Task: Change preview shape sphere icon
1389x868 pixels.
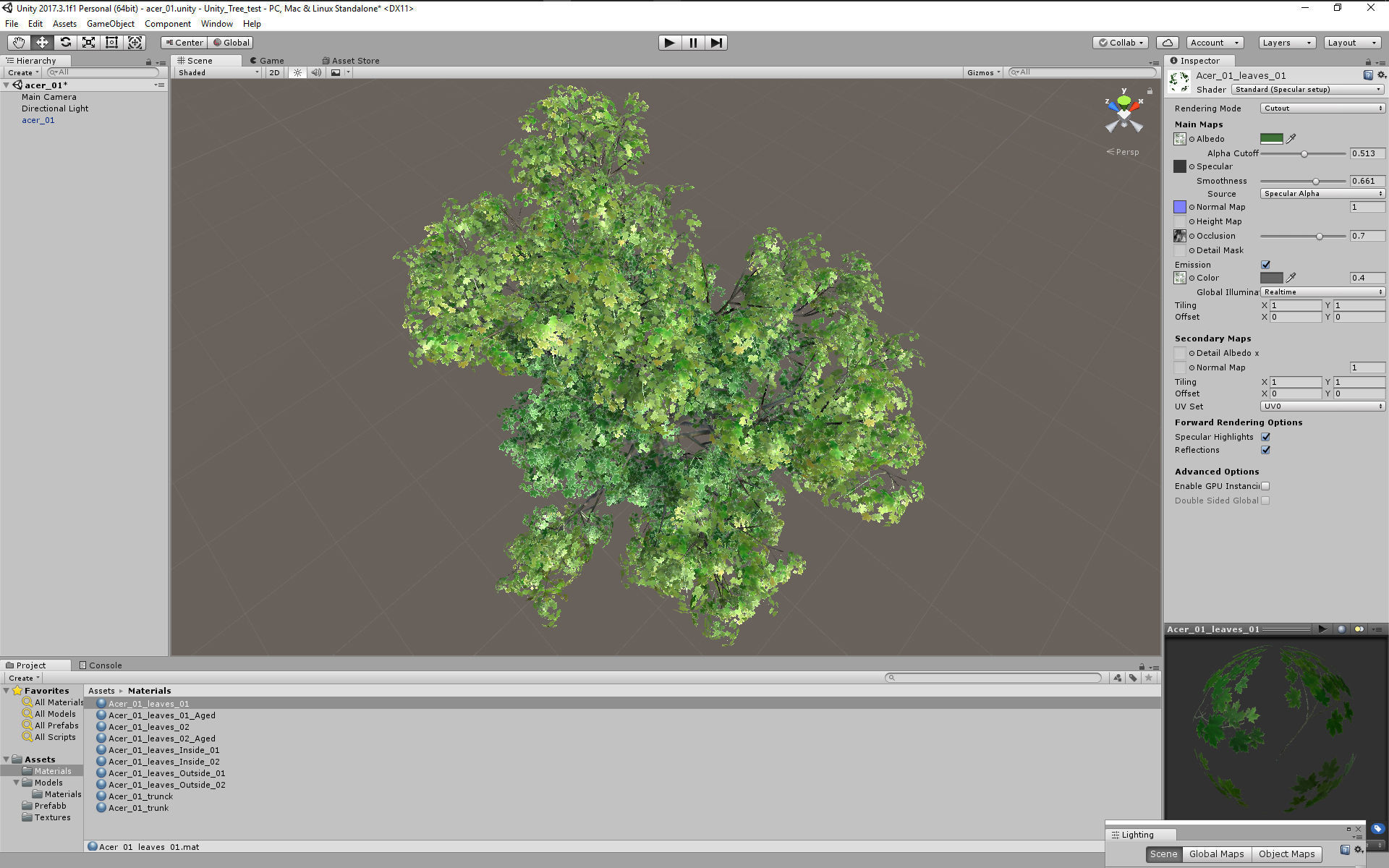Action: tap(1342, 629)
